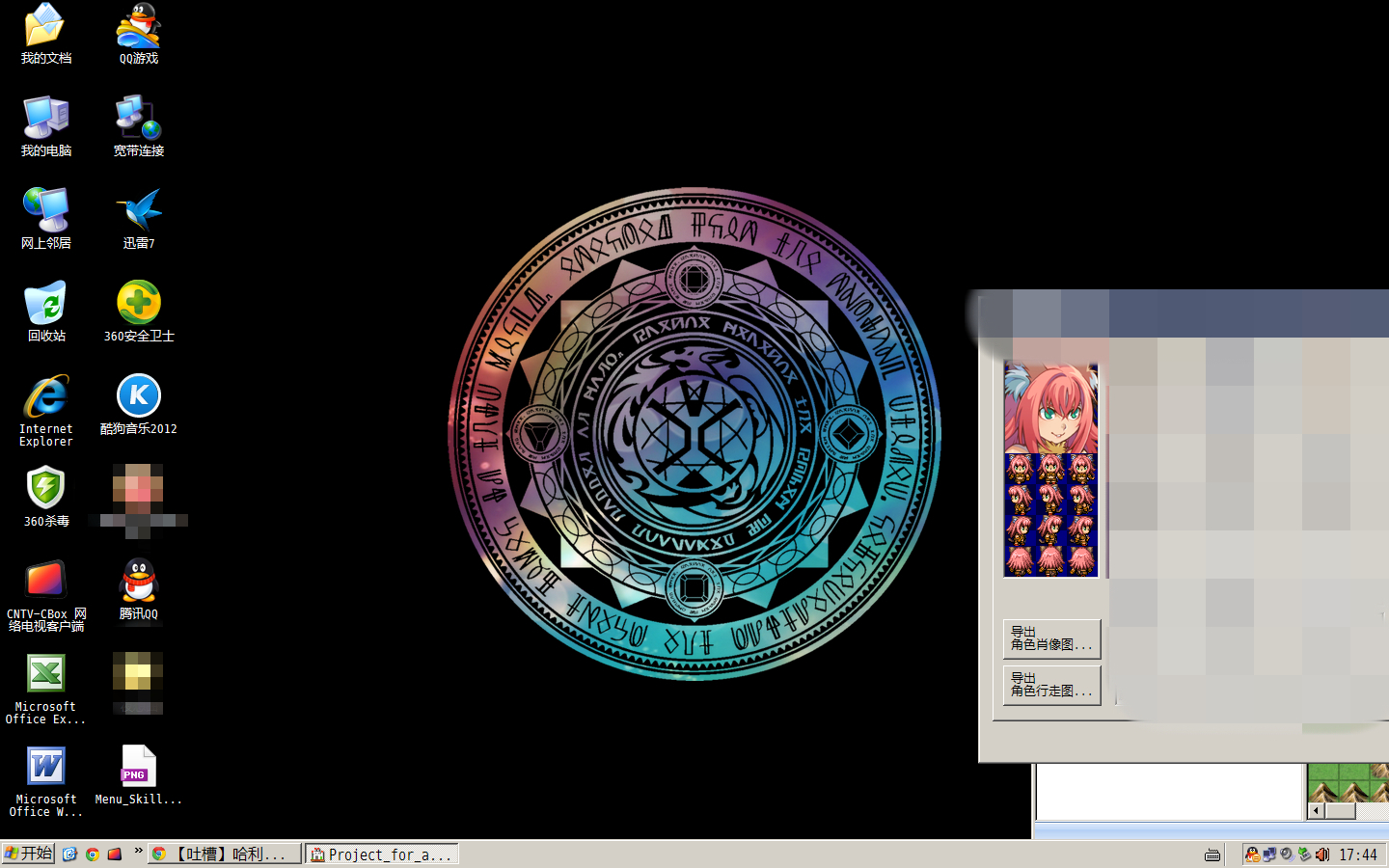Screen dimensions: 1389x868
Task: Open the 我的文档 folder icon
Action: click(x=45, y=34)
